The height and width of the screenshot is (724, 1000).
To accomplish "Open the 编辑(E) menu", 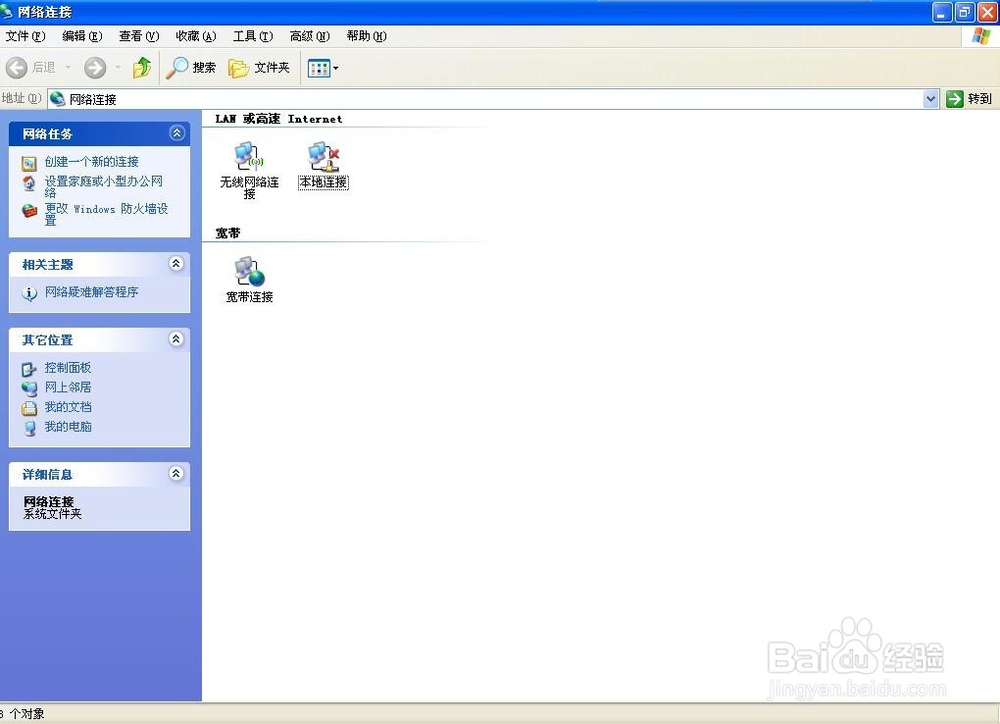I will 82,36.
